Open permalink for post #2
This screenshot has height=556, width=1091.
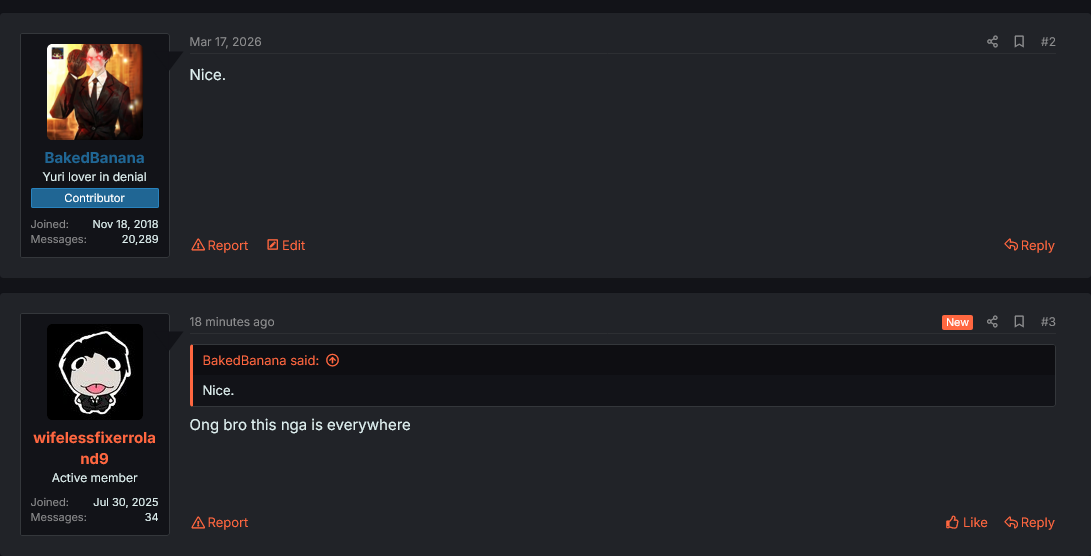[1048, 42]
